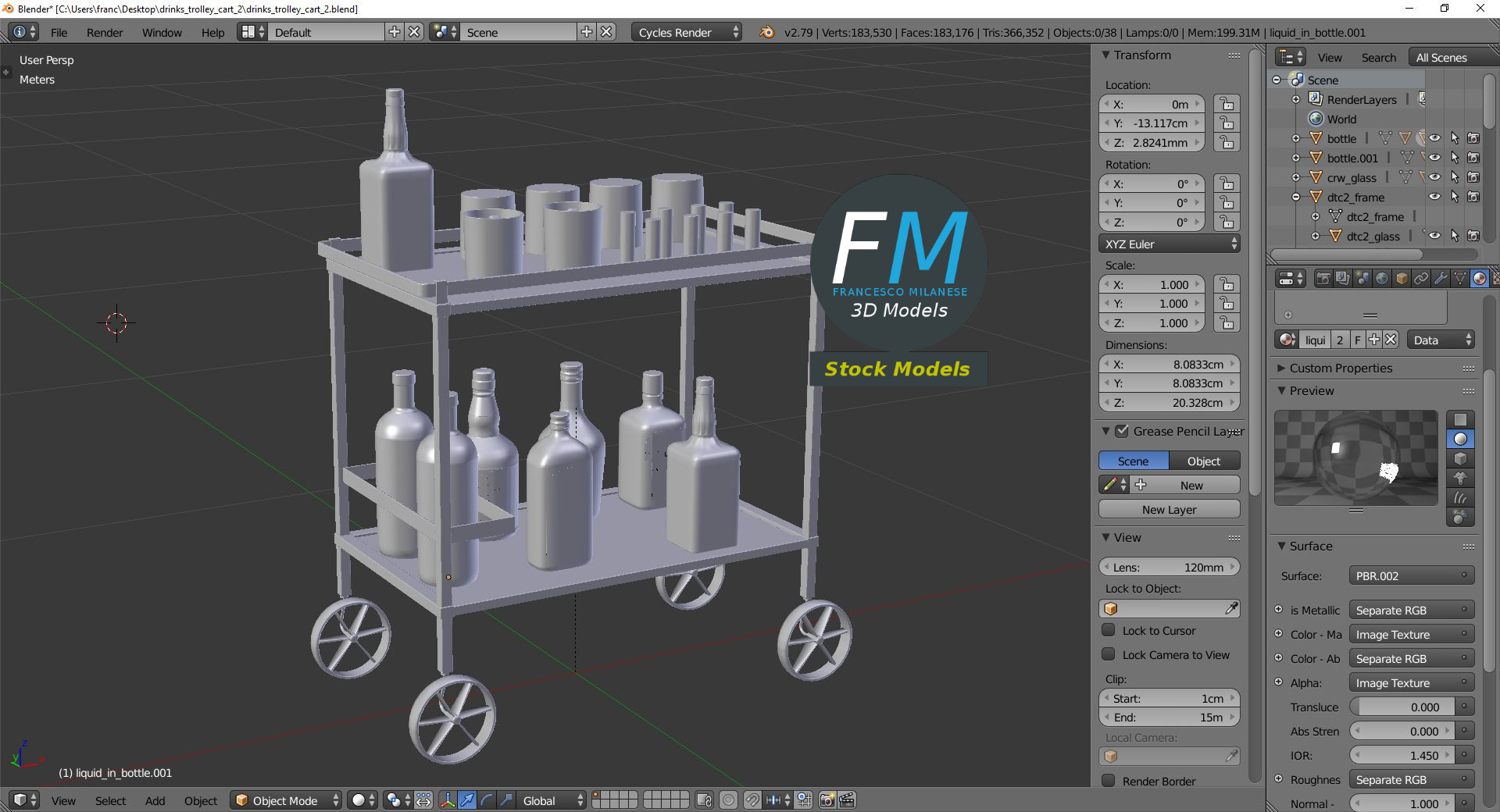Image resolution: width=1500 pixels, height=812 pixels.
Task: Adjust the IOR value field
Action: 1403,755
